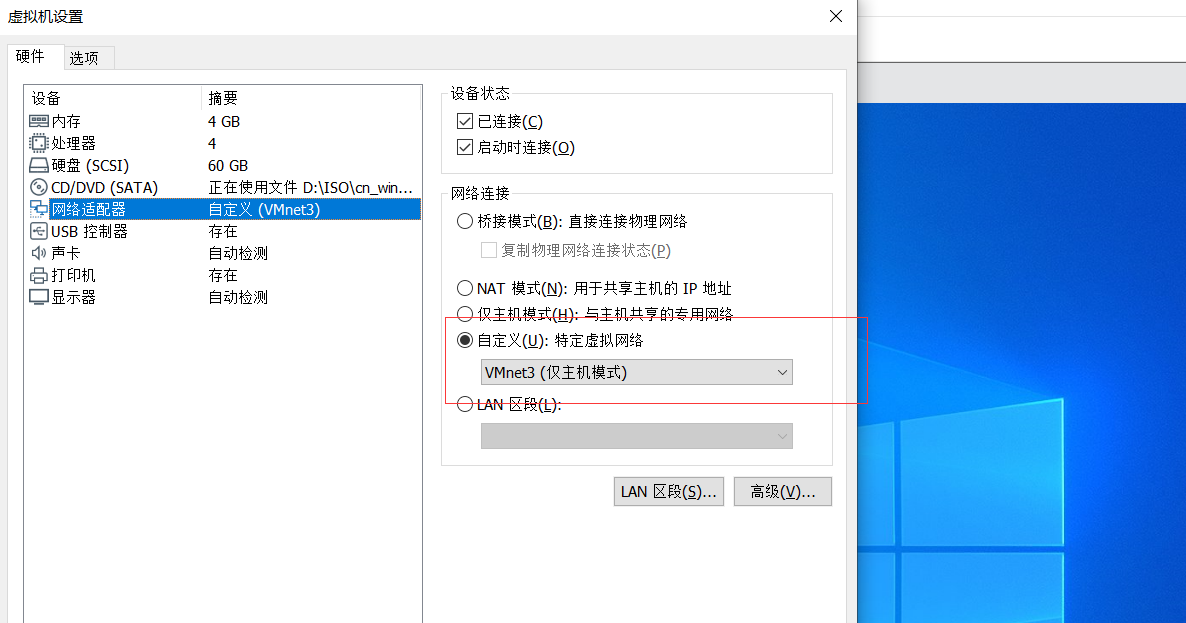Image resolution: width=1186 pixels, height=623 pixels.
Task: Toggle the 已连接(C) checkbox
Action: [465, 121]
